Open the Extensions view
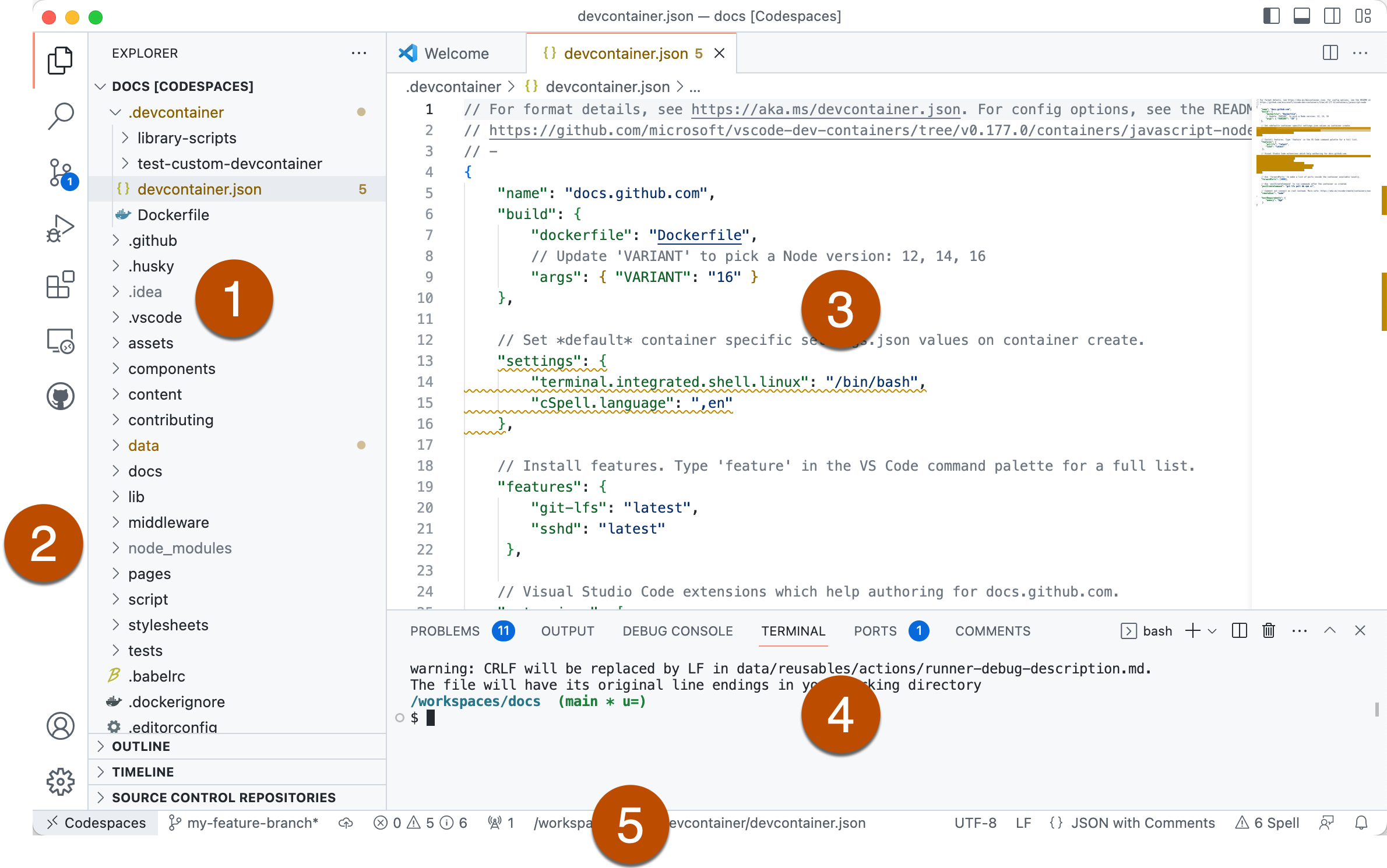 [x=61, y=285]
